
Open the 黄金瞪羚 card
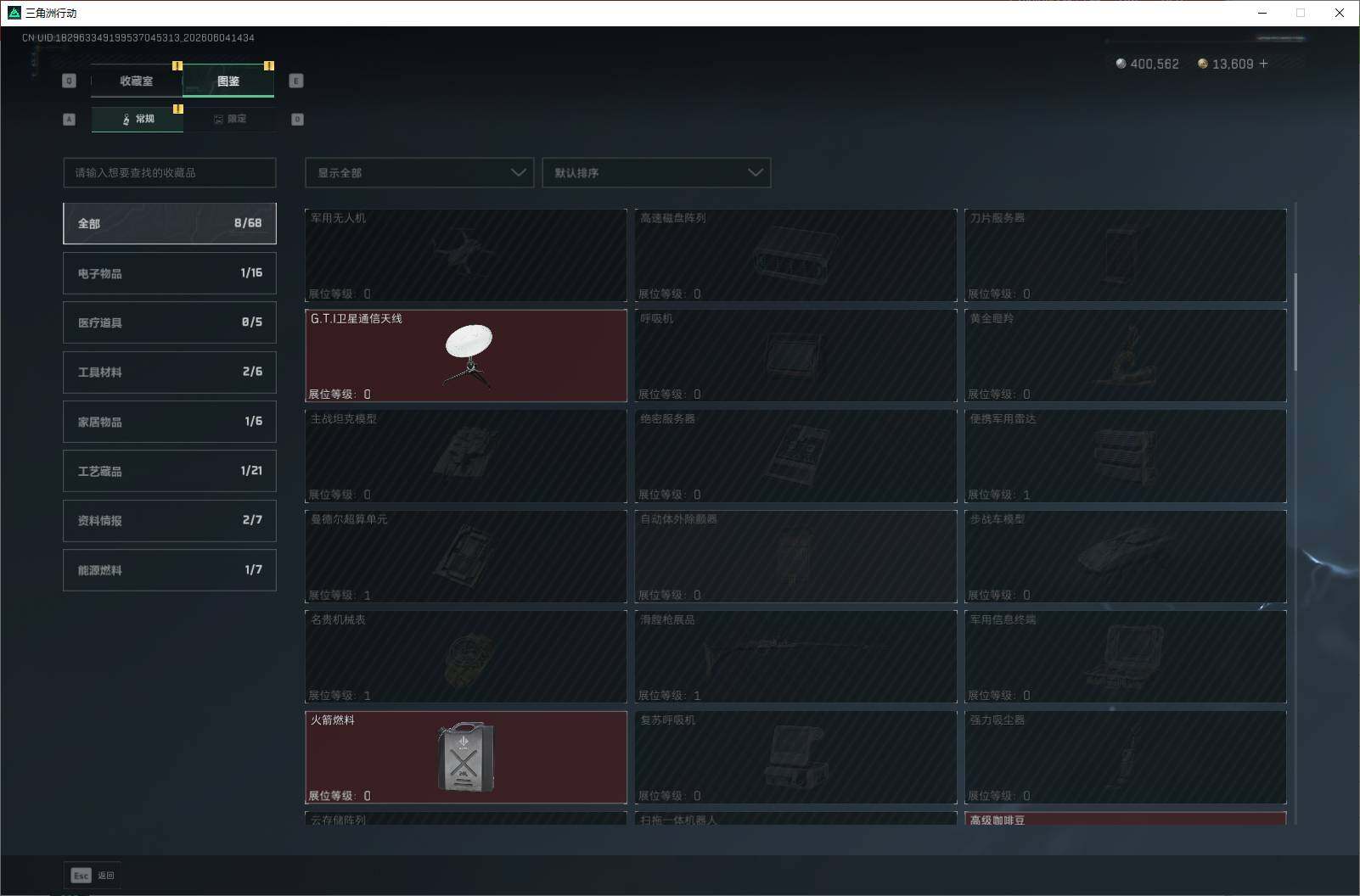pos(1126,356)
